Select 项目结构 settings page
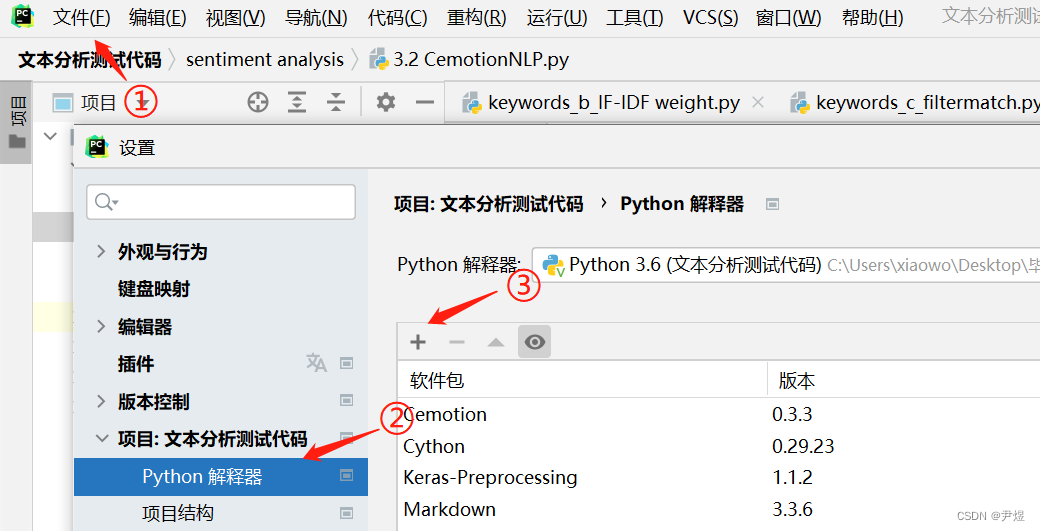Screen dimensions: 1040x531 click(x=178, y=513)
